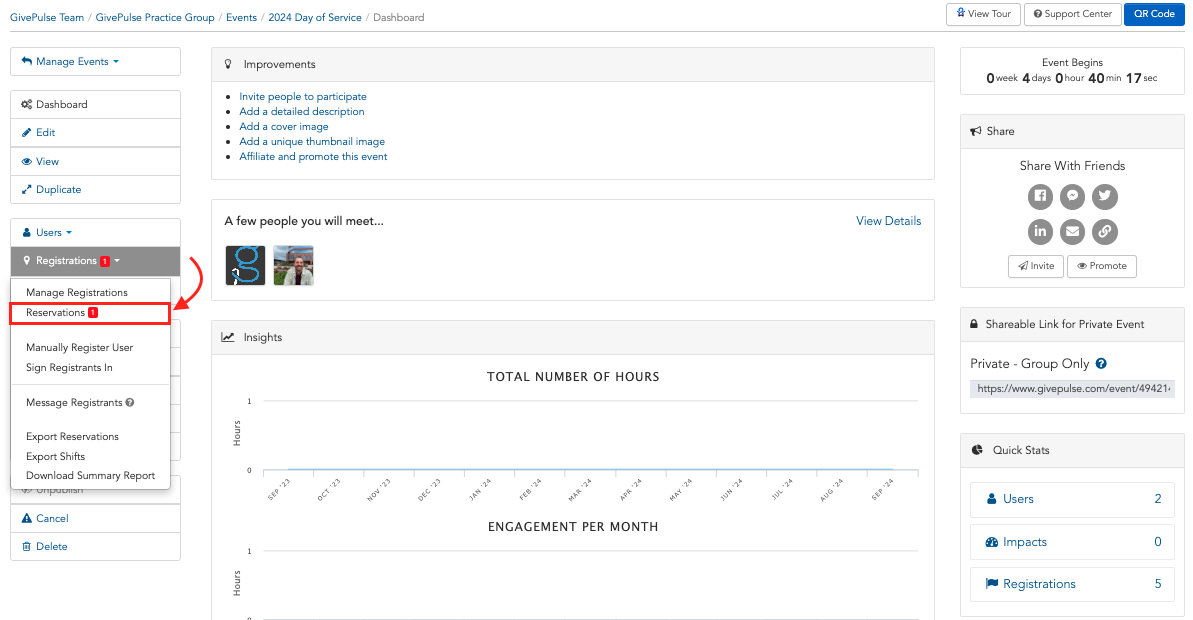Open Events breadcrumb link
The image size is (1193, 620).
click(241, 17)
